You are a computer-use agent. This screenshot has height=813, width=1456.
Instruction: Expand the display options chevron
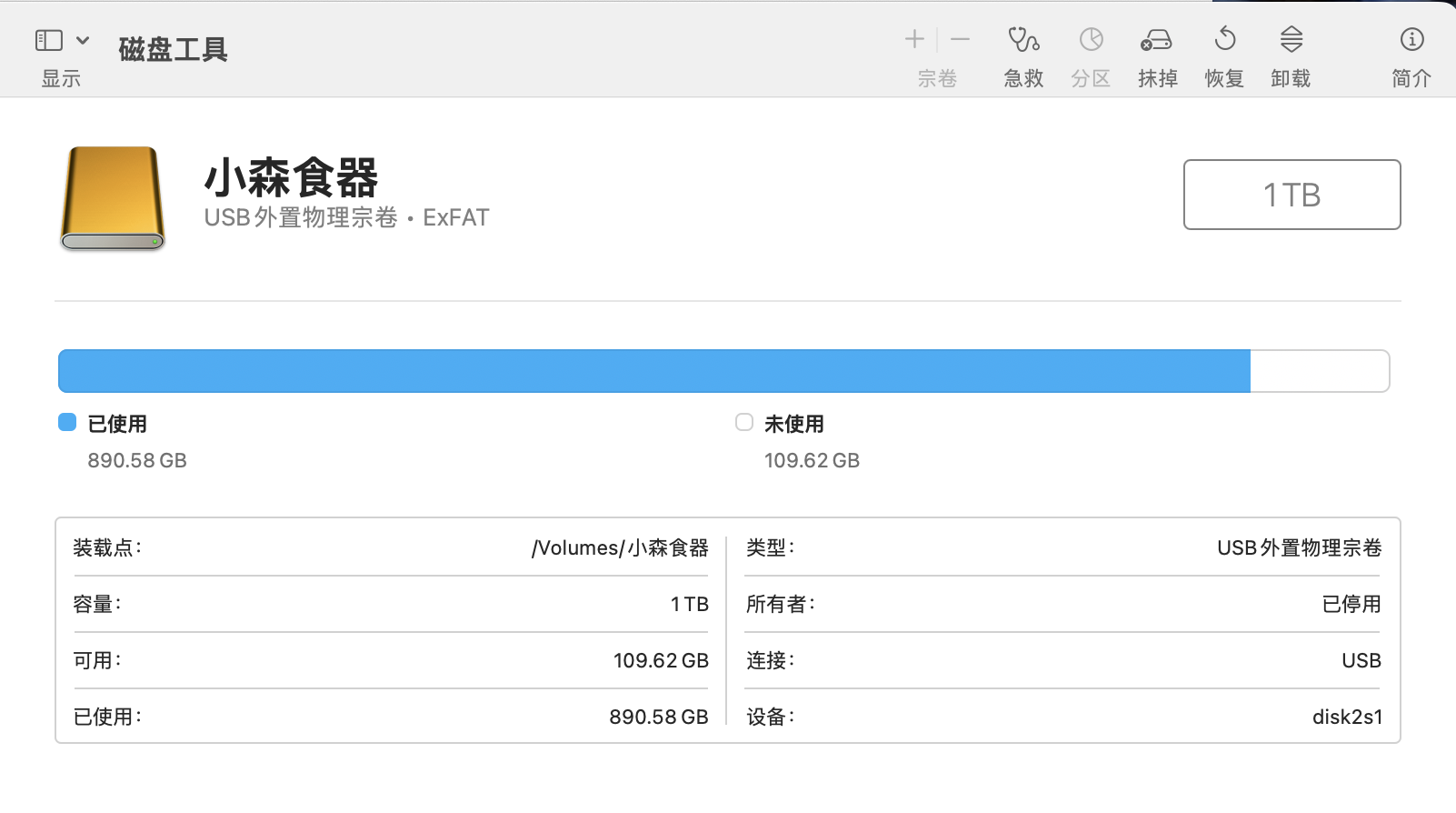83,40
